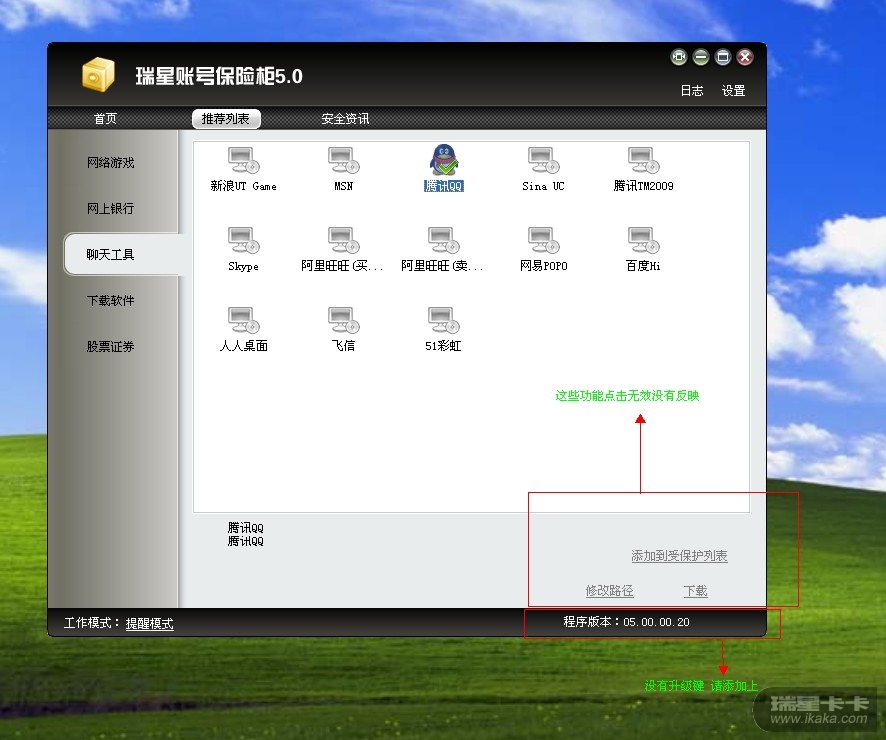Switch to the 推荐列表 tab
The image size is (886, 740).
[226, 119]
